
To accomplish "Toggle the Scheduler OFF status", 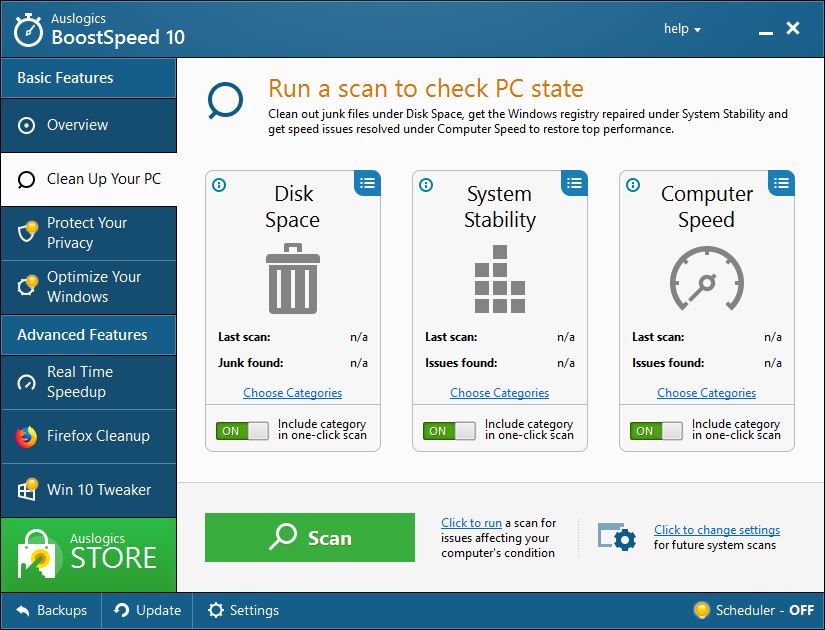I will point(754,610).
